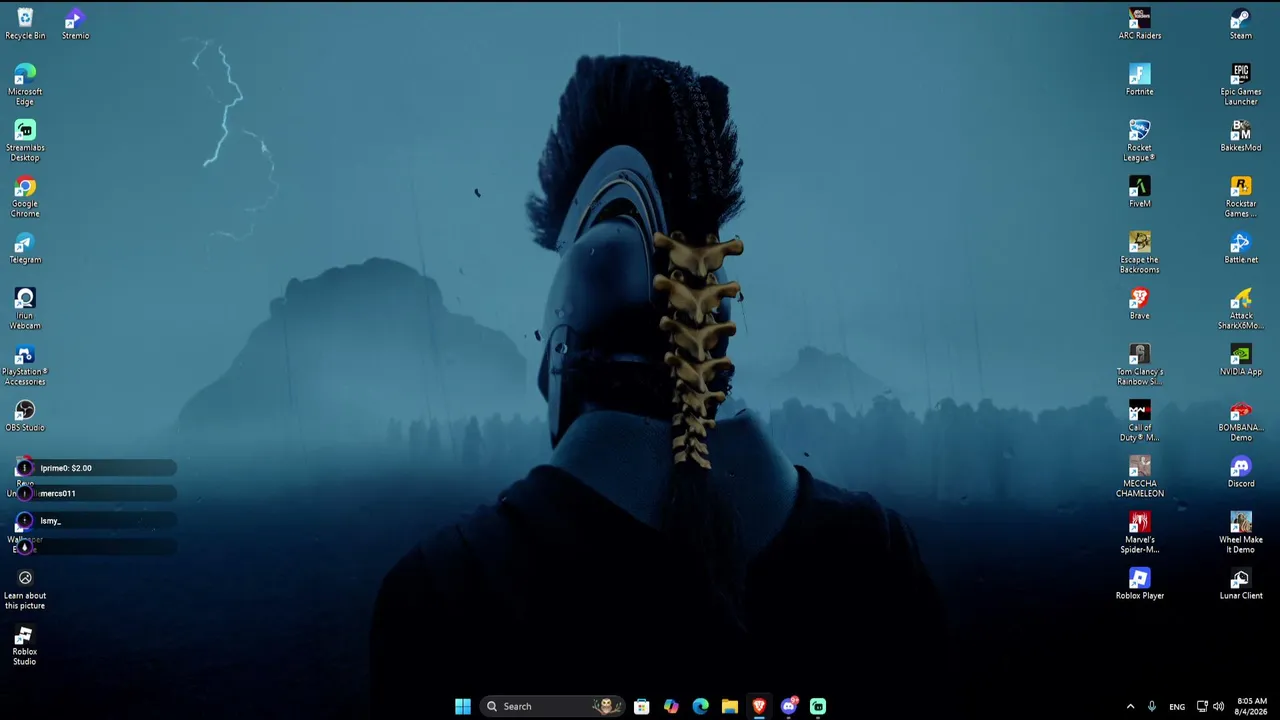Launch NVIDIA App desktop shortcut
The width and height of the screenshot is (1280, 720).
coord(1241,360)
